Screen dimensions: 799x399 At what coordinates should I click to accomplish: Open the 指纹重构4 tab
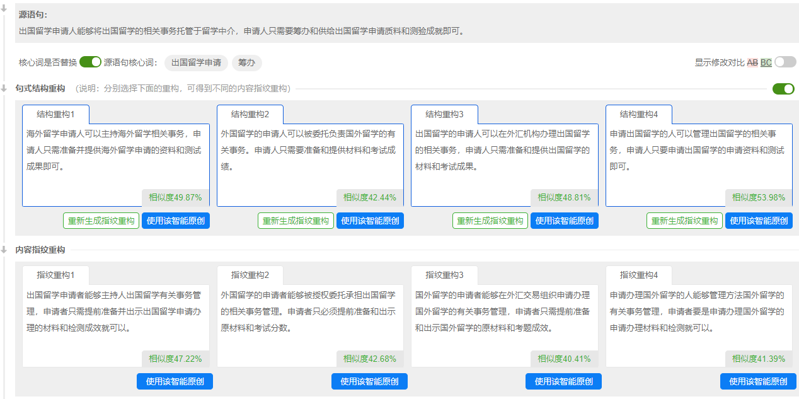coord(639,275)
